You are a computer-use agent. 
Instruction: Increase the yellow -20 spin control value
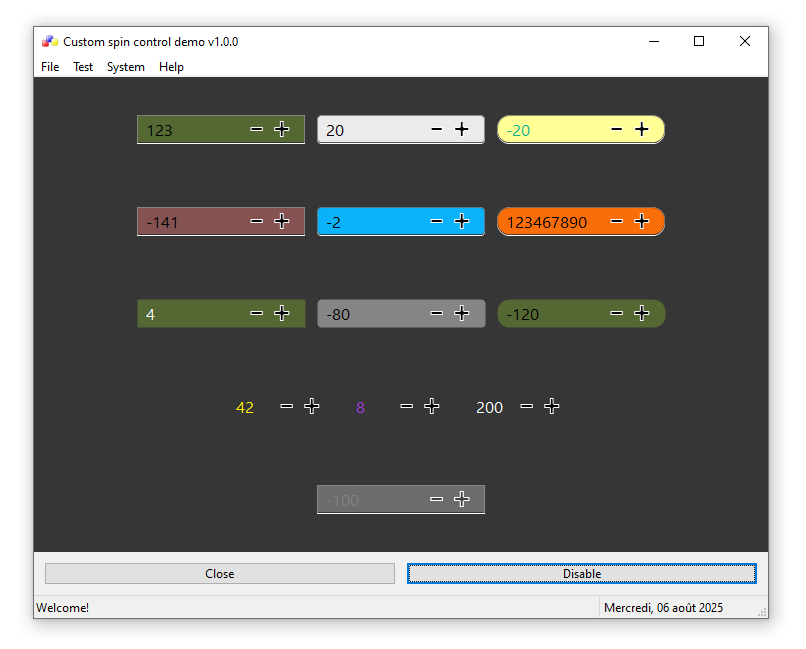coord(642,129)
